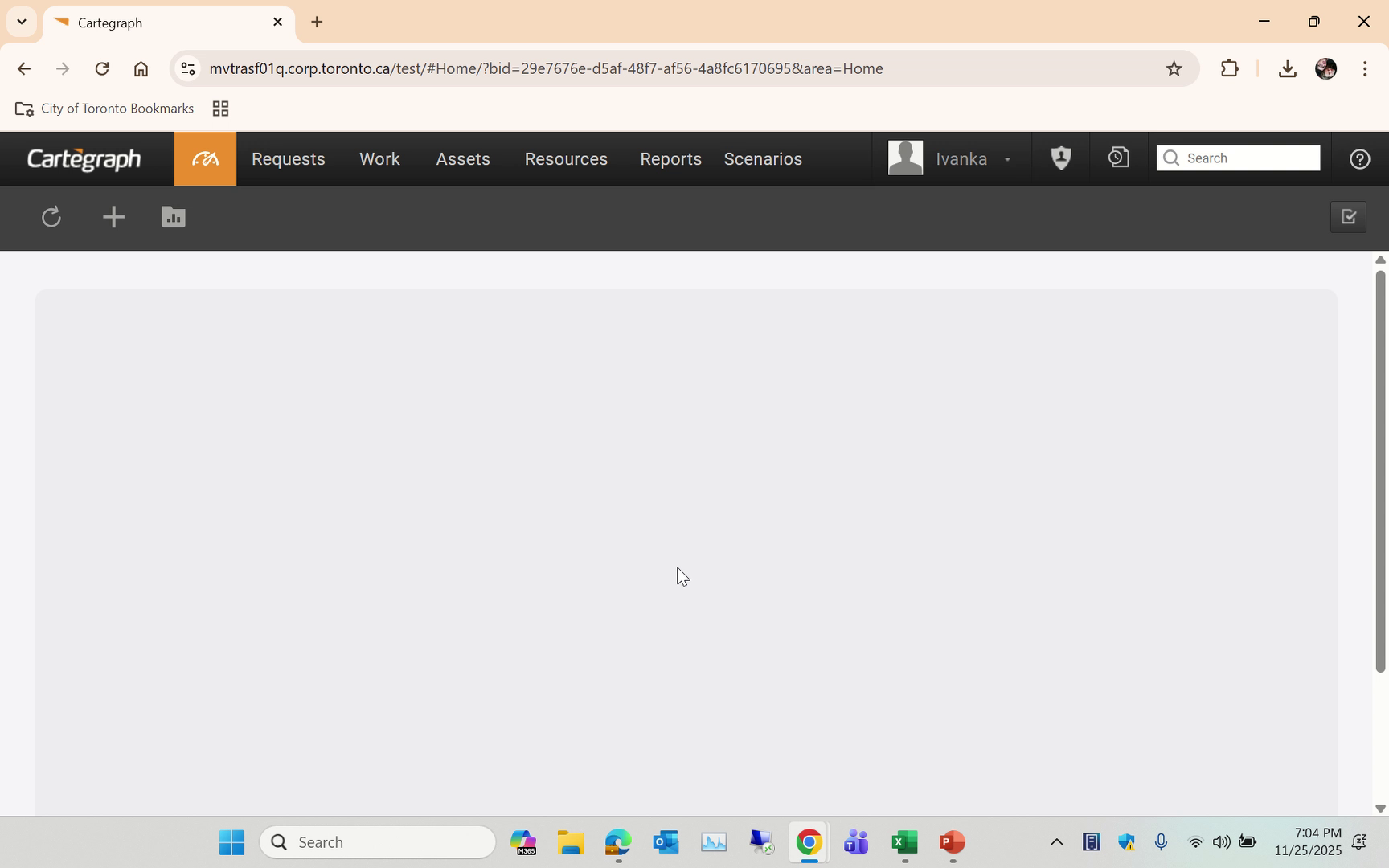The image size is (1389, 868).
Task: Click the Cartegraph logo
Action: [83, 158]
